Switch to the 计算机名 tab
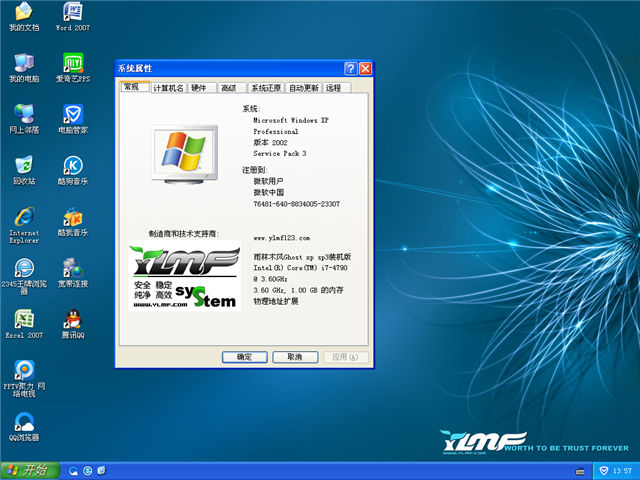Screen dimensions: 640x480 click(x=168, y=88)
